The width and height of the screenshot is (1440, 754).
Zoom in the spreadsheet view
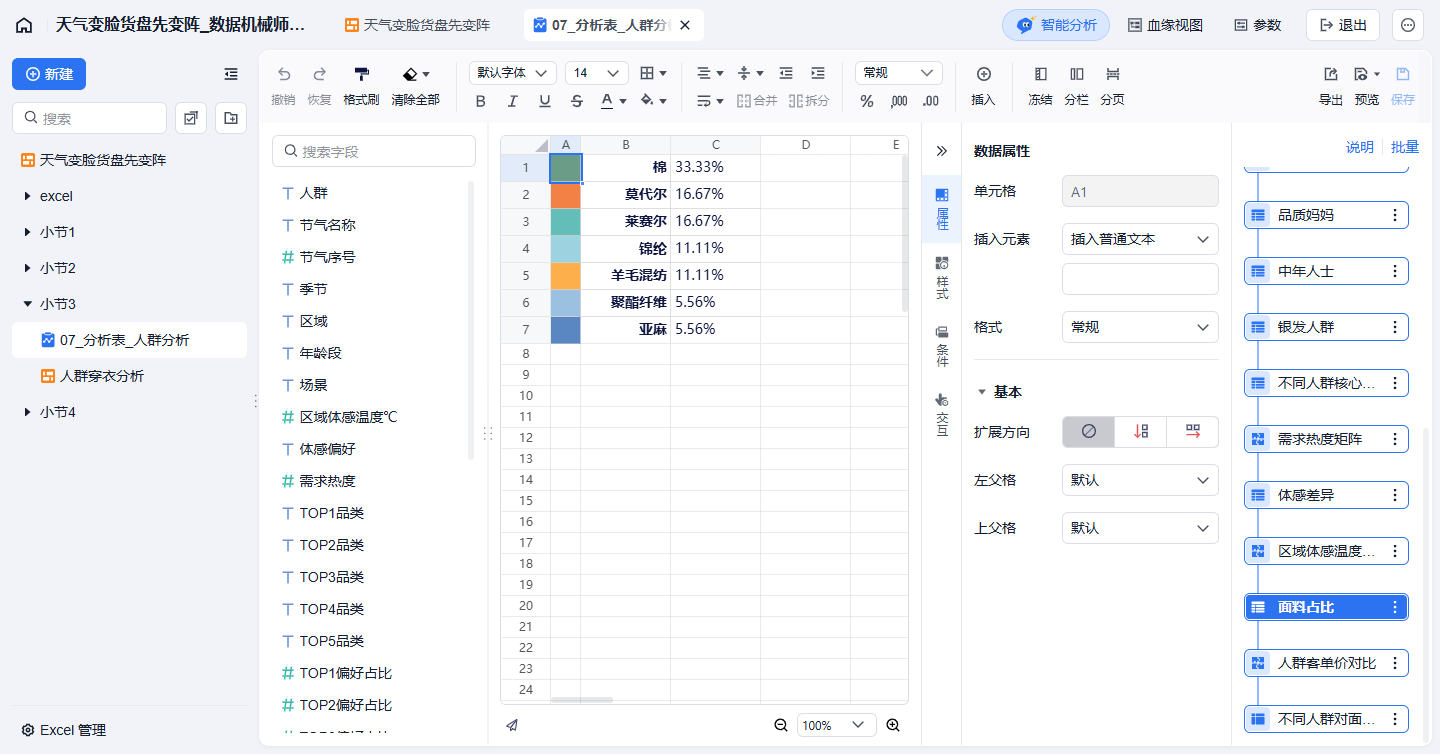point(893,725)
